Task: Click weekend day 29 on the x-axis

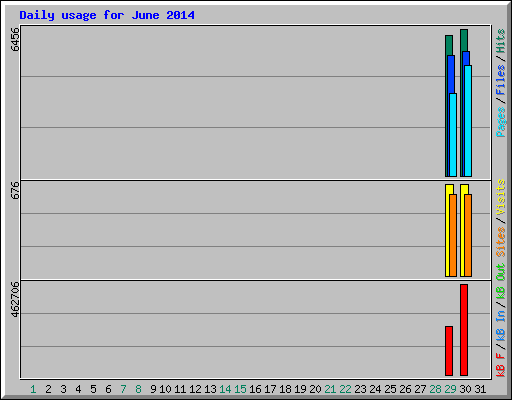Action: coord(450,389)
